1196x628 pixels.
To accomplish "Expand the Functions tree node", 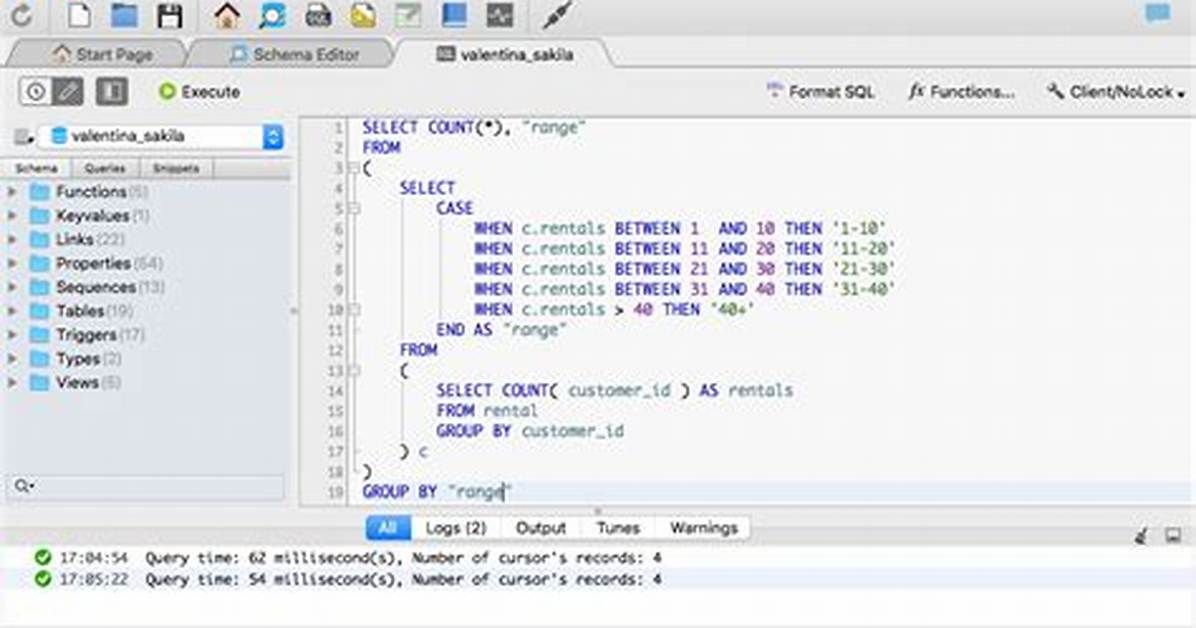I will click(12, 192).
